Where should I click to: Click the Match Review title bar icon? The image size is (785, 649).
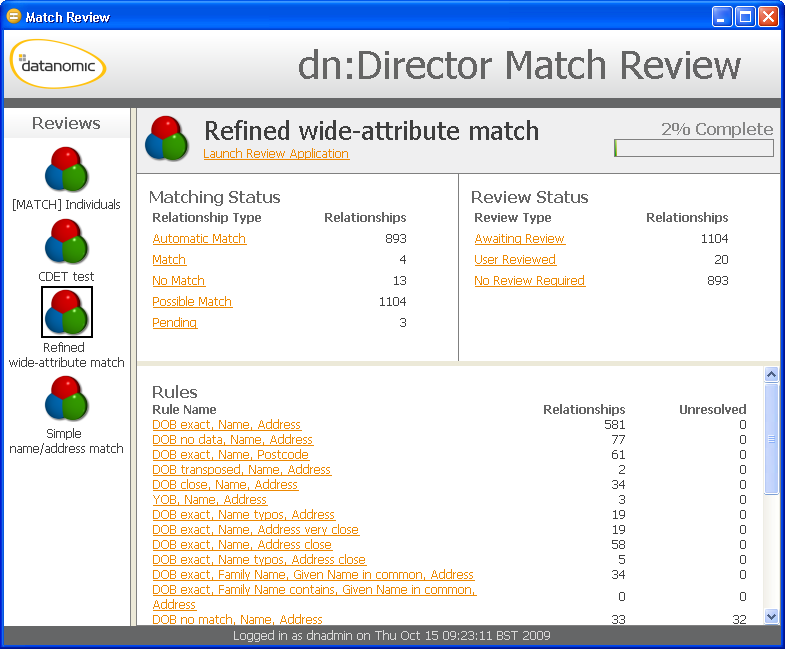pos(14,17)
